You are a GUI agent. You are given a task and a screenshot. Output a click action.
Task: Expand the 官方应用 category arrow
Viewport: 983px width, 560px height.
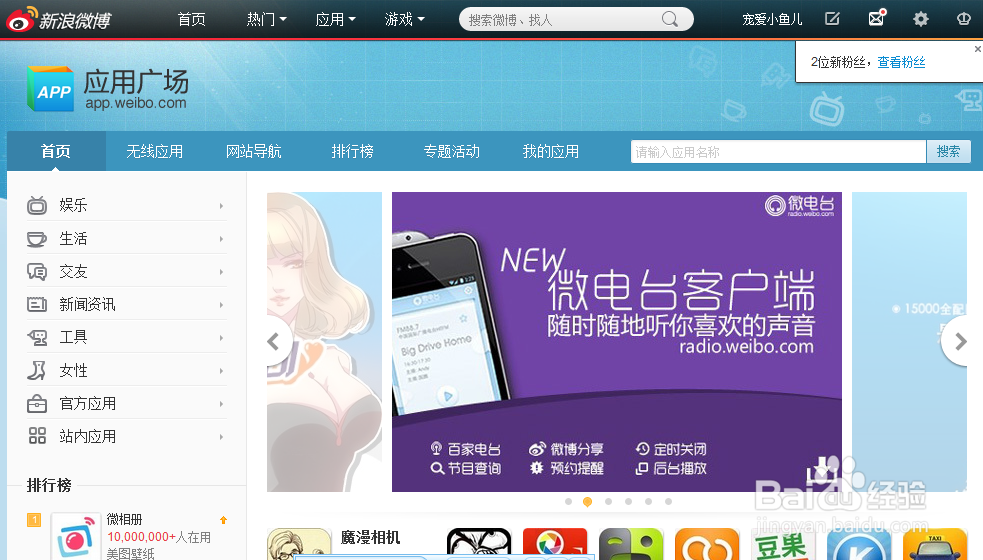(x=221, y=404)
